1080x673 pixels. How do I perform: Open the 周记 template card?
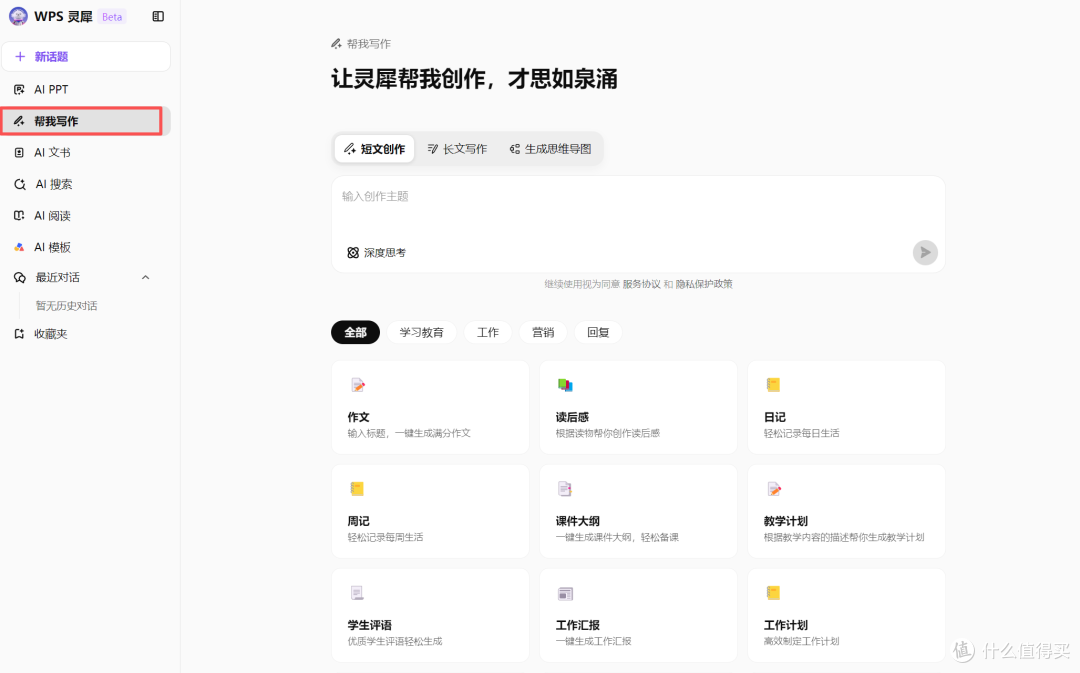tap(430, 511)
